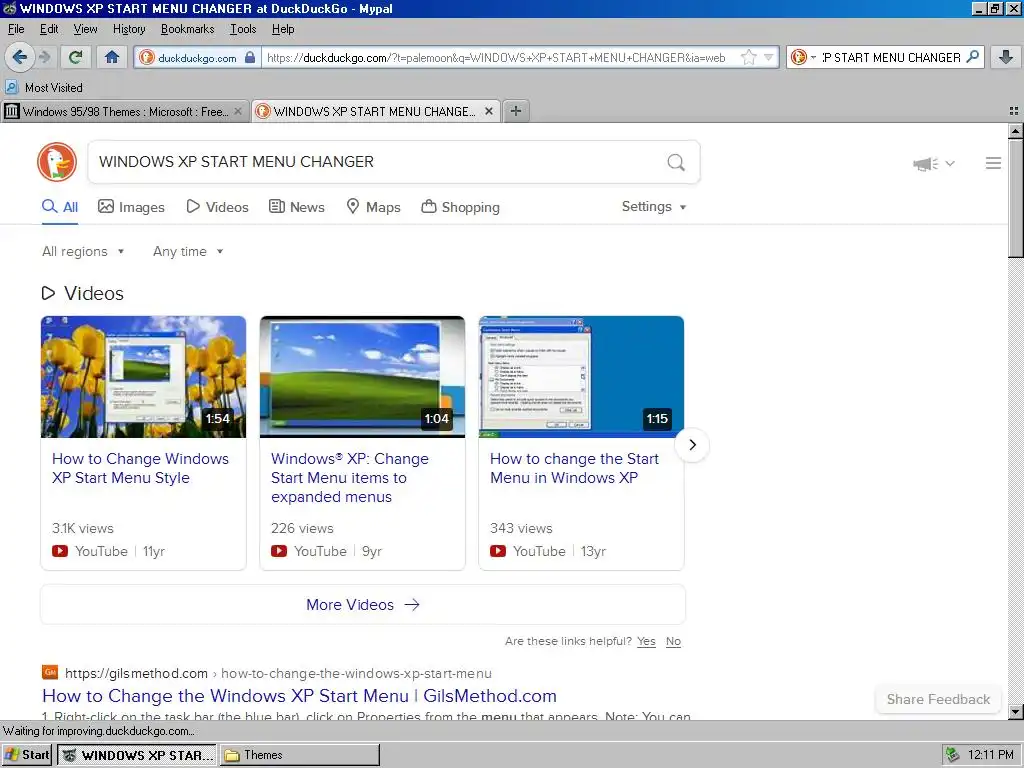
Task: Switch to Shopping results
Action: click(460, 207)
